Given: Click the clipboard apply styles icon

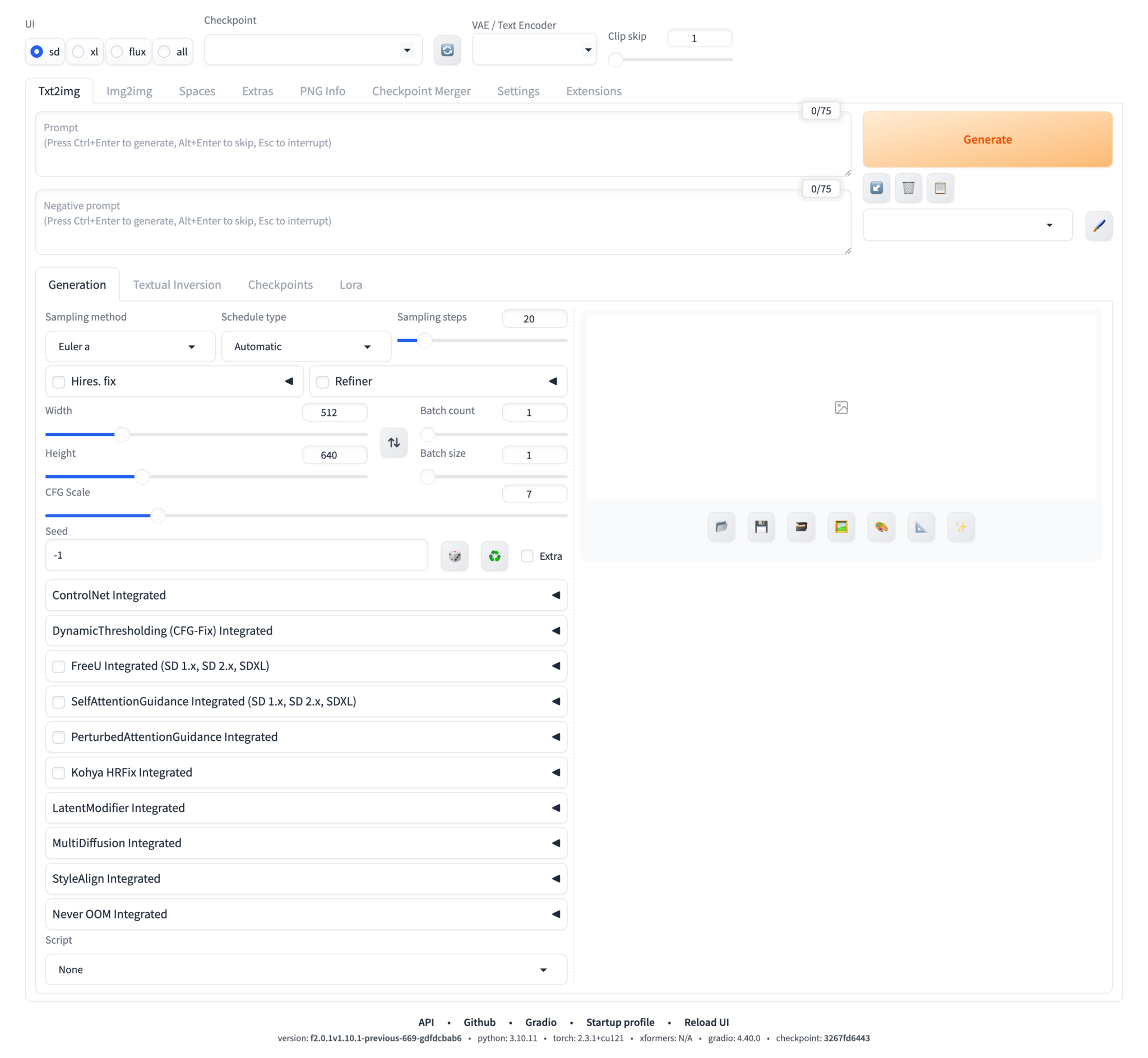Looking at the screenshot, I should coord(940,188).
